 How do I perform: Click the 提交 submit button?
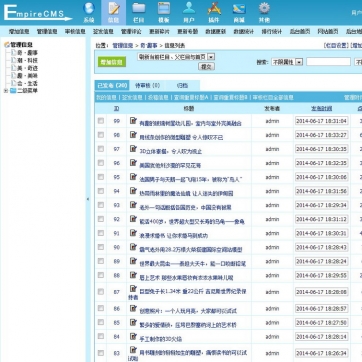(206, 66)
